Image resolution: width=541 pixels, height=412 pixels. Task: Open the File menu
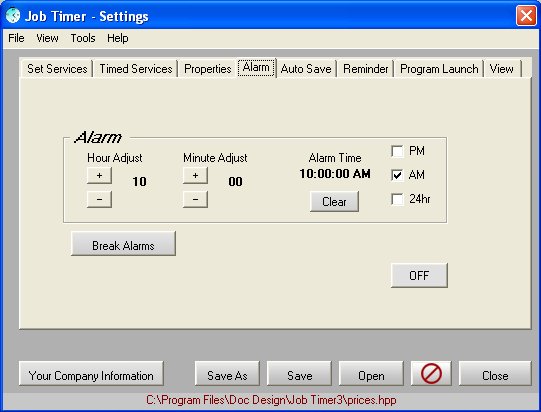16,38
